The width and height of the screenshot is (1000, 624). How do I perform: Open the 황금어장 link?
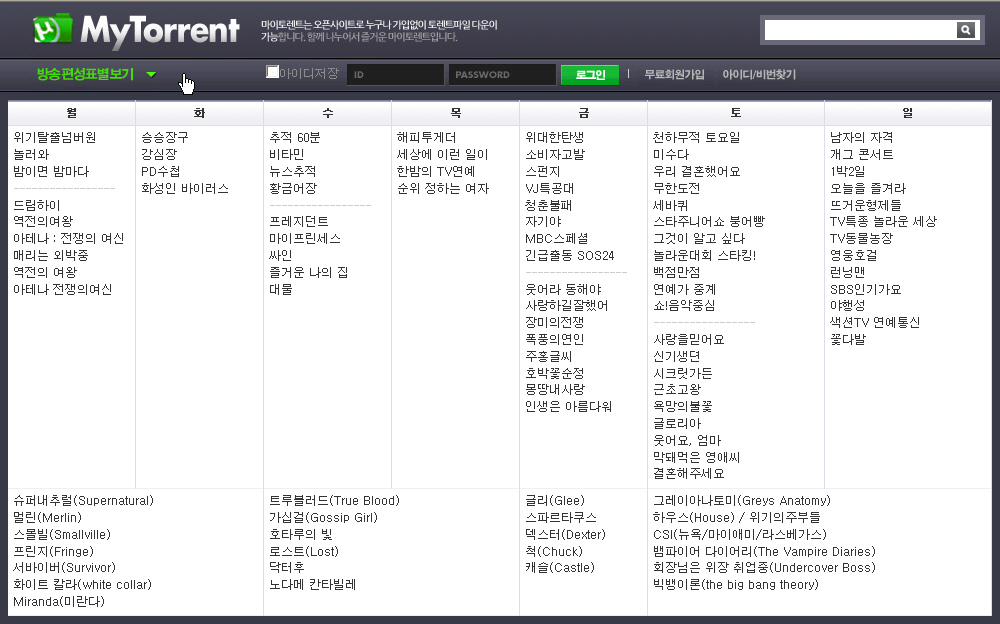pos(293,188)
